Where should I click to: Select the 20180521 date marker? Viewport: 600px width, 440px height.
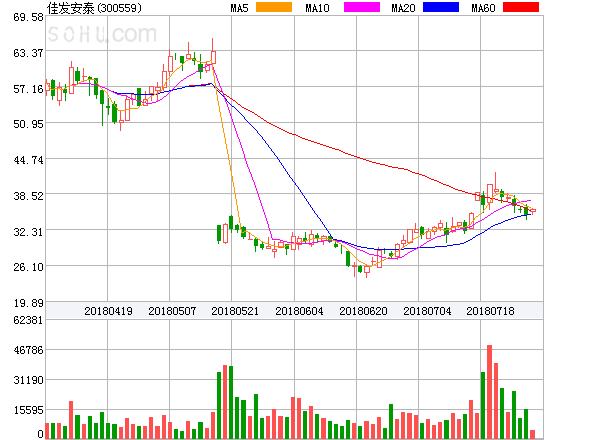235,311
